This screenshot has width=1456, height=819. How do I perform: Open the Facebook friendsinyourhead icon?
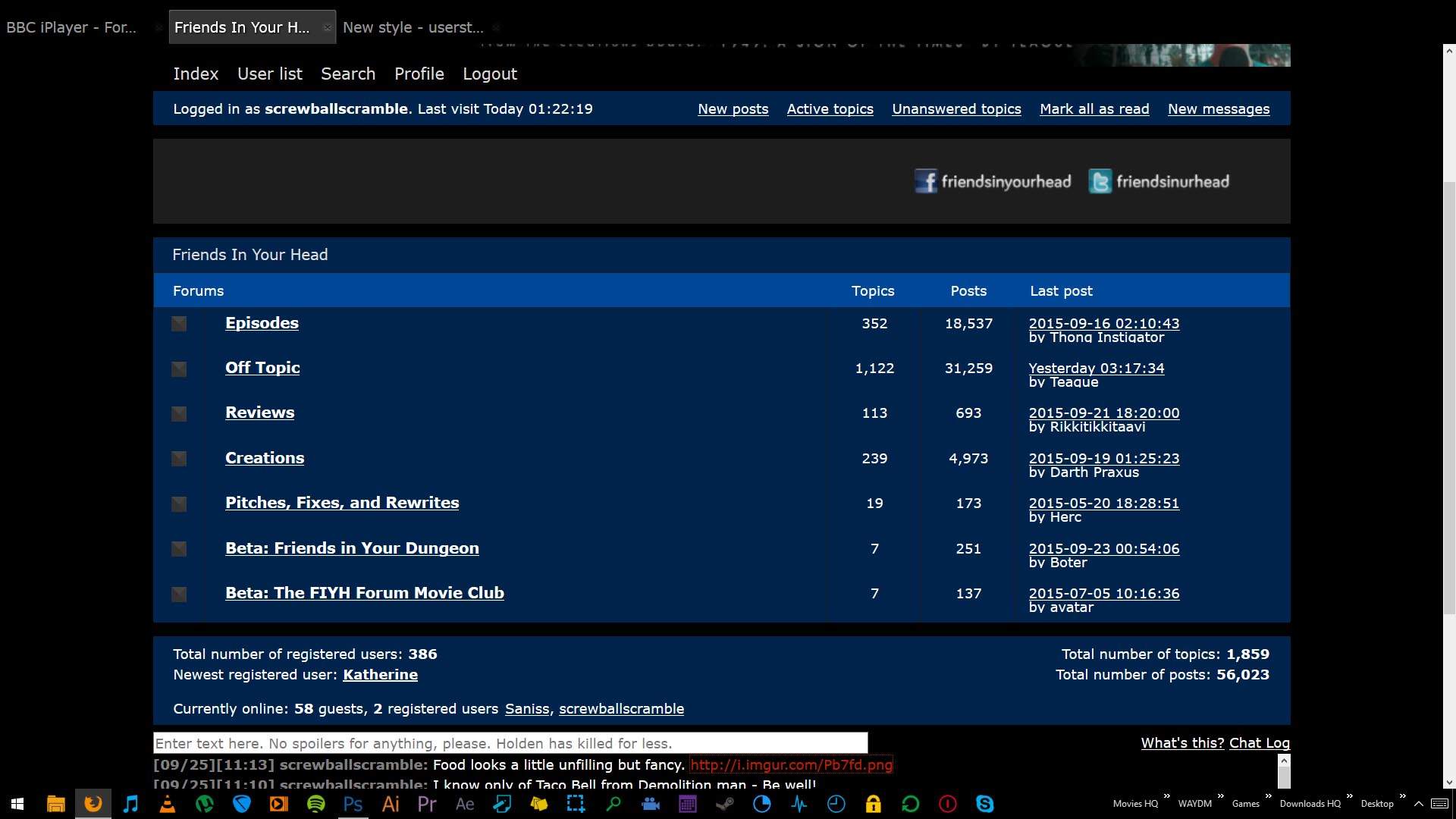[x=926, y=182]
